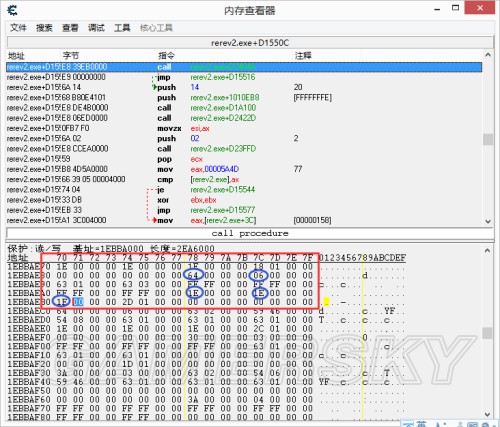Click disassembler scrollbar up arrow
The height and width of the screenshot is (427, 500).
pos(488,55)
